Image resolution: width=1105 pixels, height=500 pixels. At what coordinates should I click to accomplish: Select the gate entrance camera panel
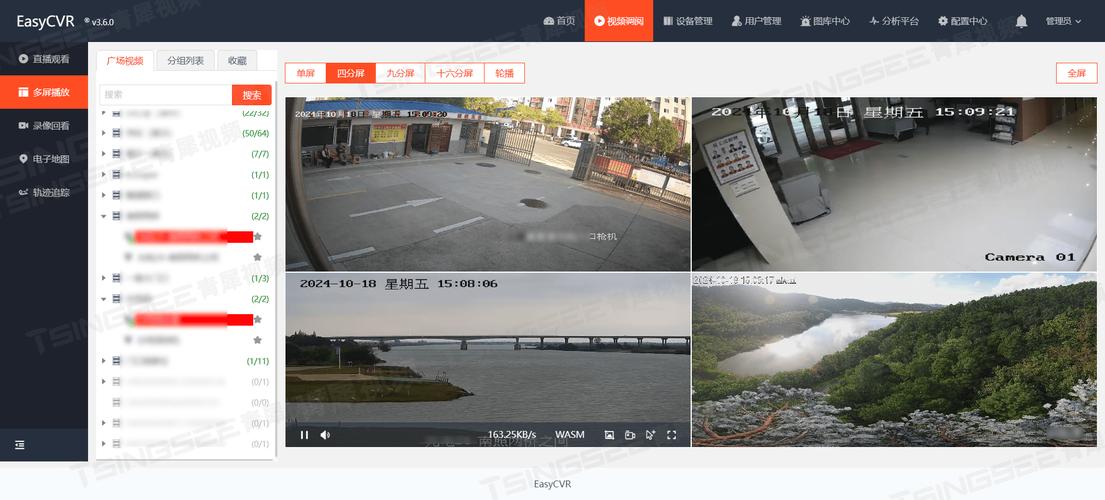488,184
